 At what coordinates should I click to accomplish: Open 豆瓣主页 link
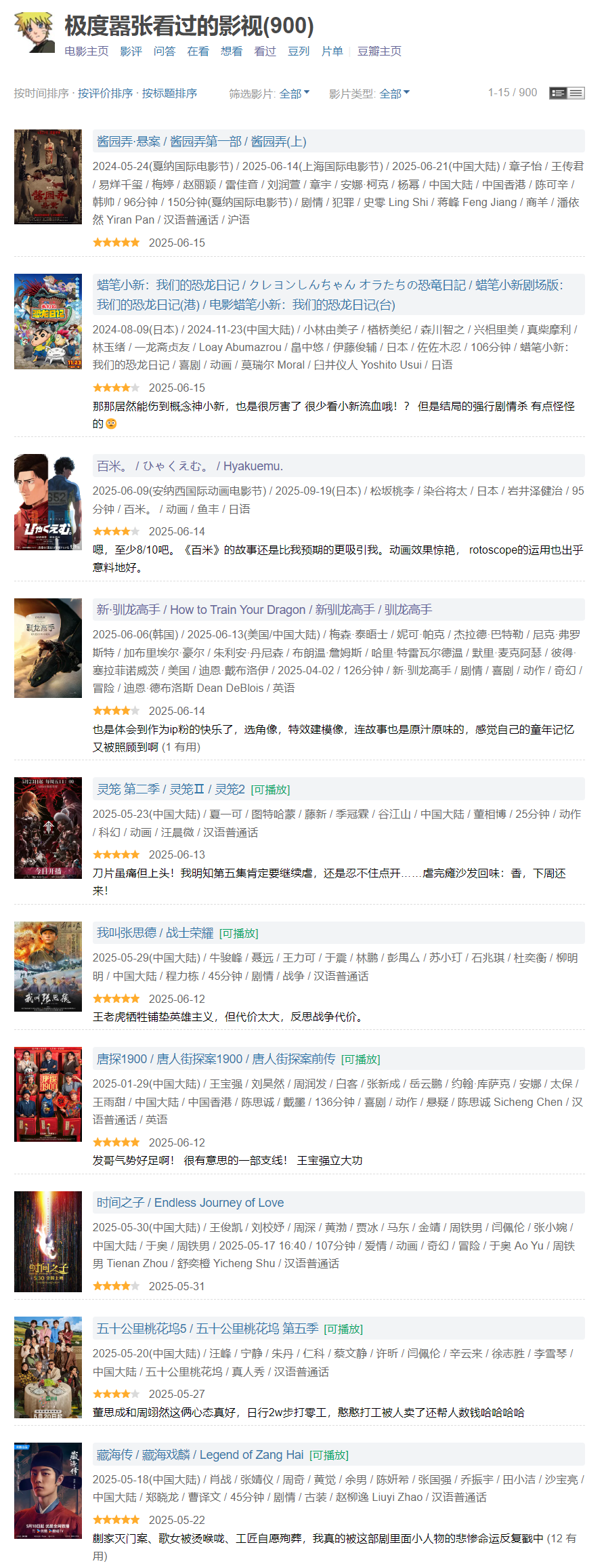(379, 51)
